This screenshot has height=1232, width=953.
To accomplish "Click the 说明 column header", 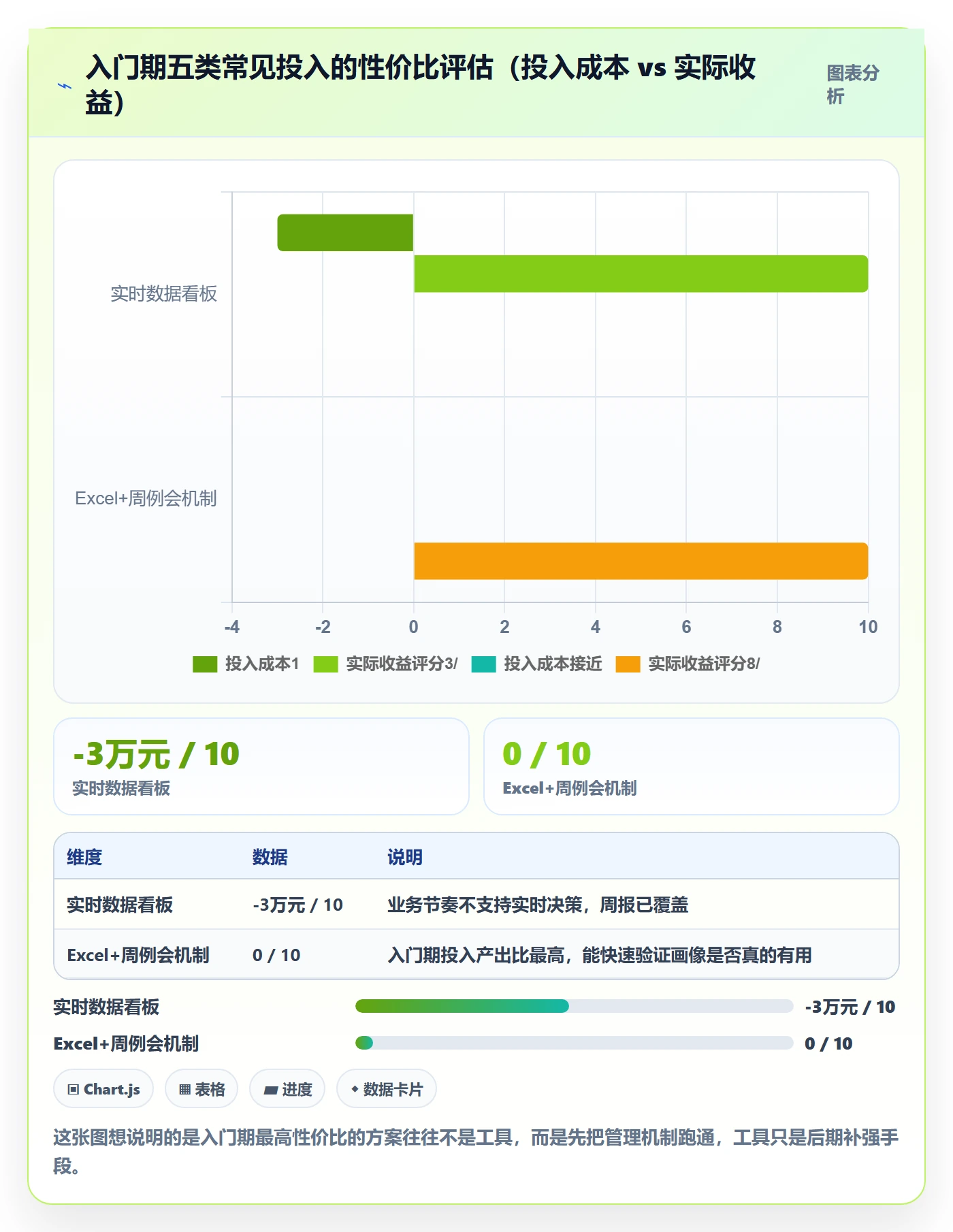I will click(405, 857).
